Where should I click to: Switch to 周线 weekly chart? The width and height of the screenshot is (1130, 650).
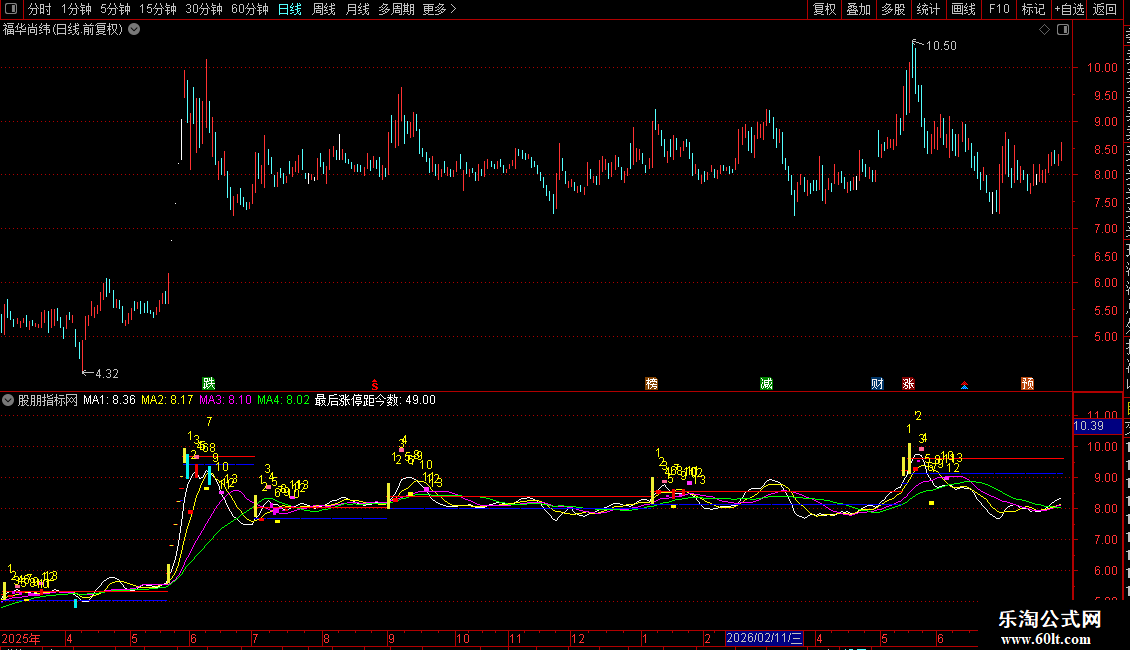click(x=324, y=9)
